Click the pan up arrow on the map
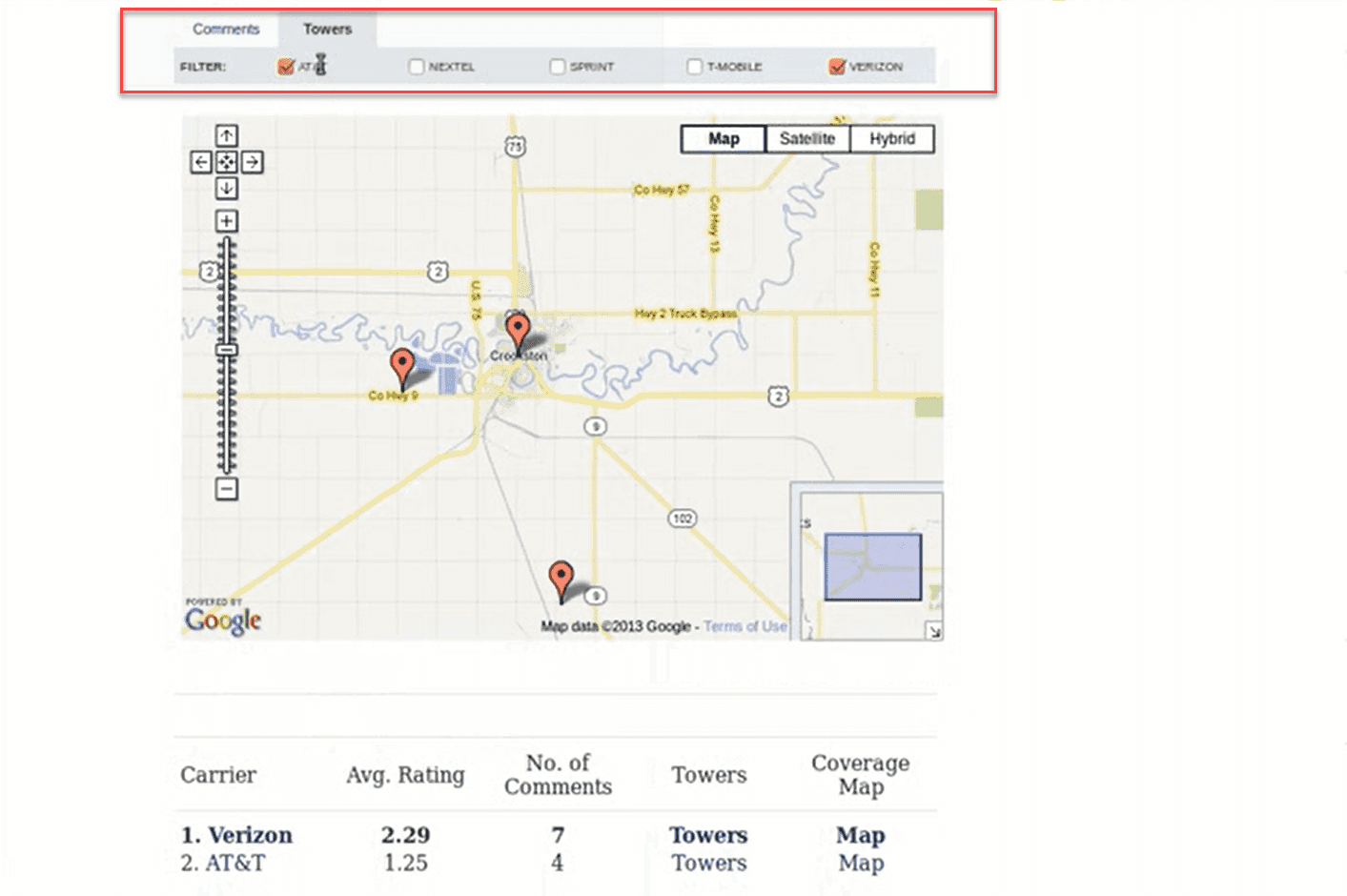This screenshot has width=1347, height=896. [226, 135]
